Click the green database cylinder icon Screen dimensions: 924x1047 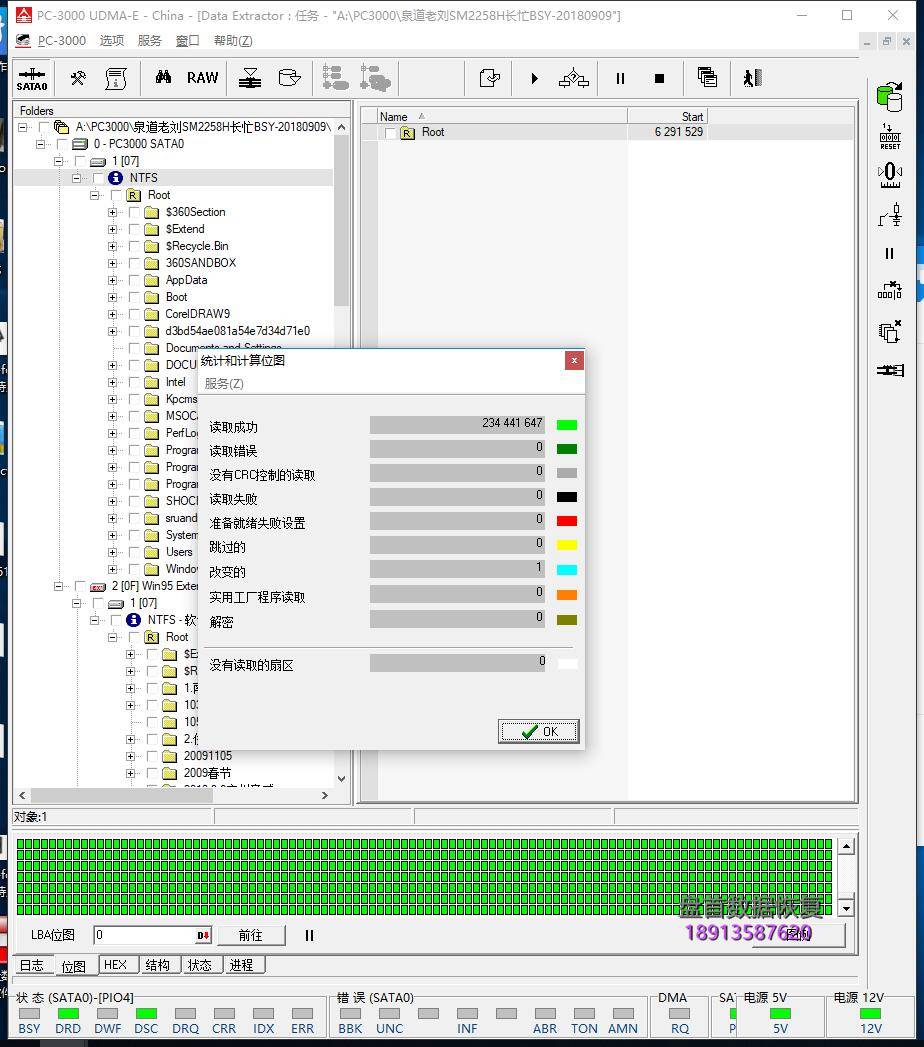[x=889, y=97]
